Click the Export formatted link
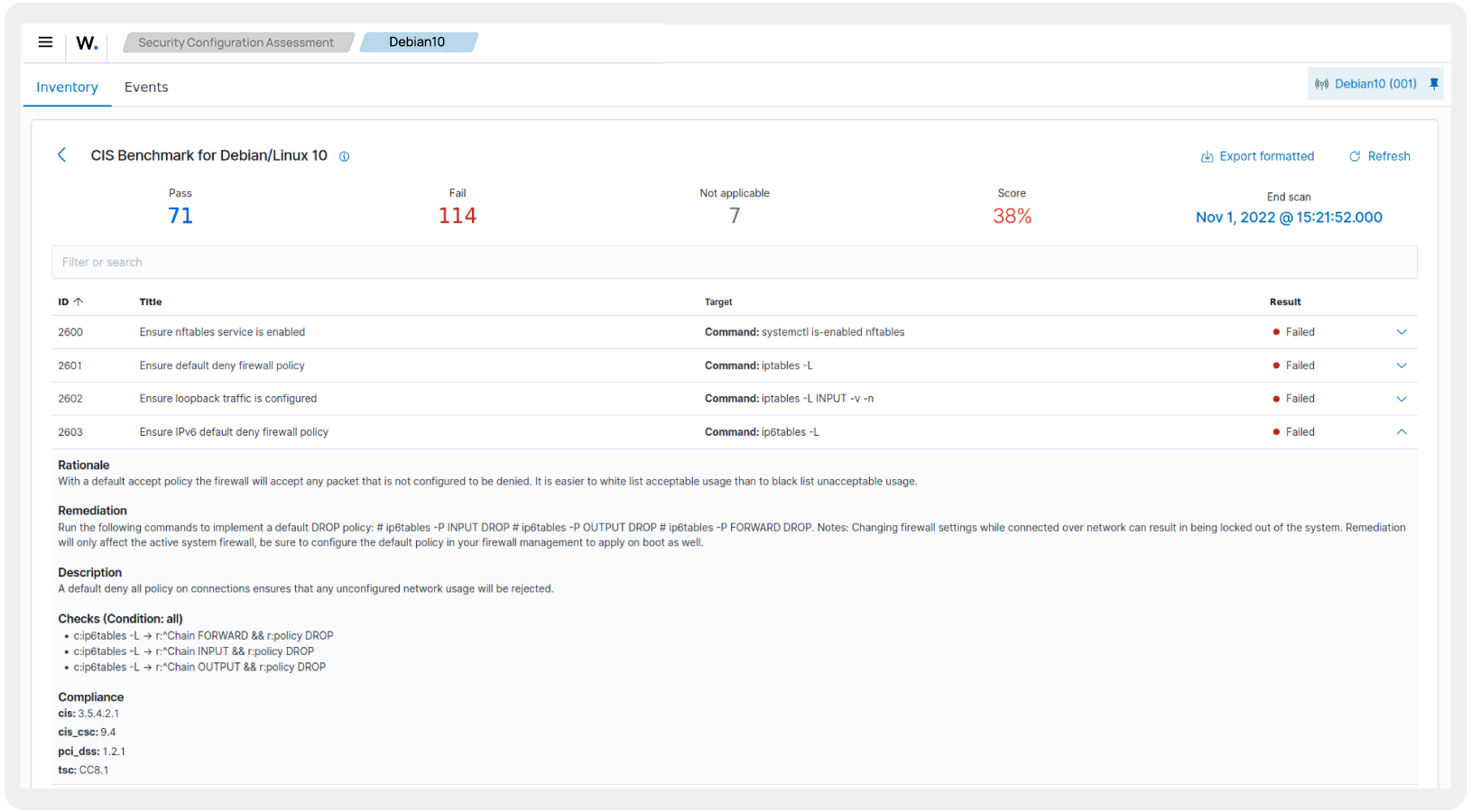1471x812 pixels. tap(1267, 156)
